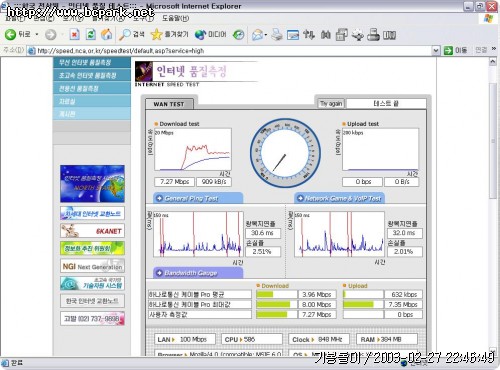Screen dimensions: 500x370
Task: Click the plus icon on Network Game & VoIP Test
Action: [300, 198]
